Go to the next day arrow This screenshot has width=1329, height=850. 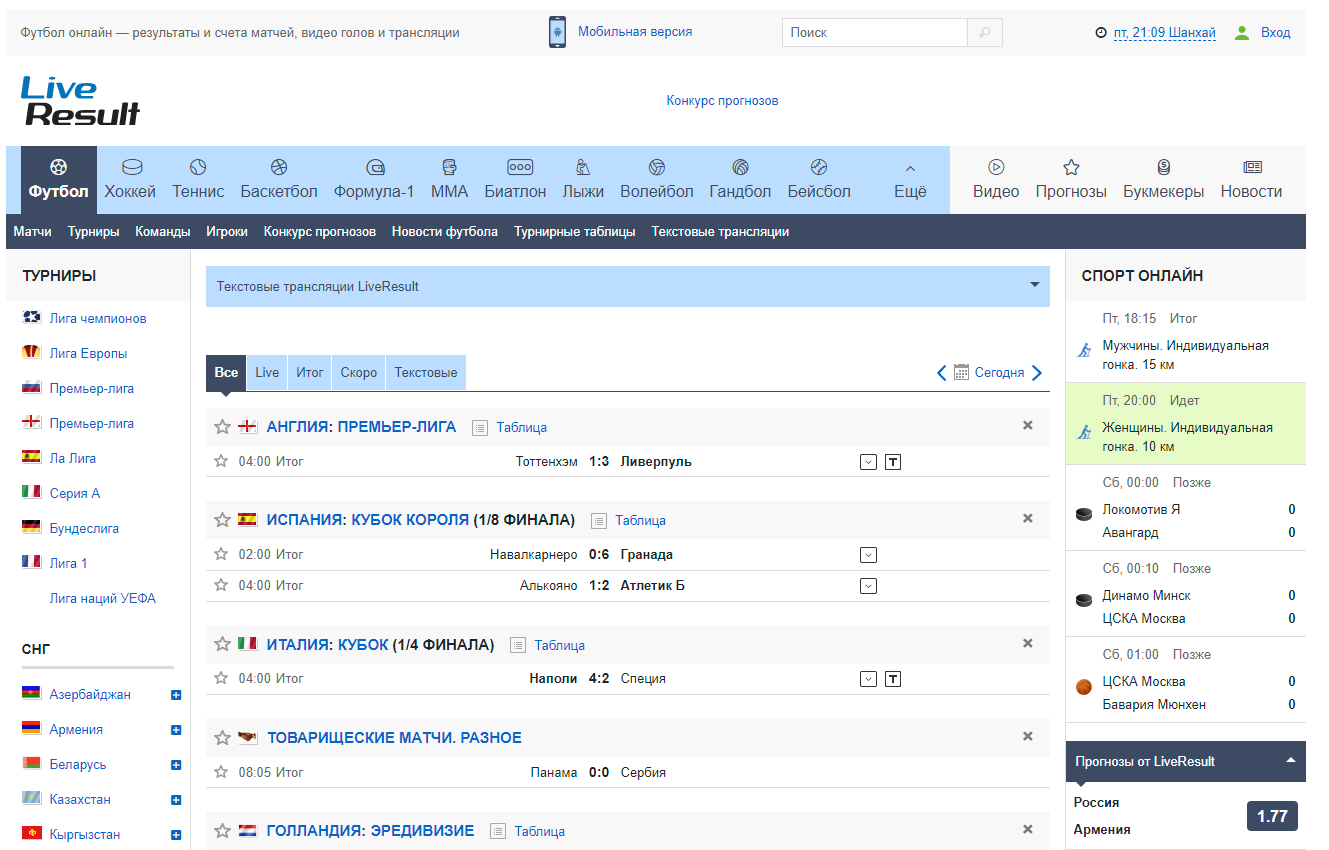[1037, 373]
